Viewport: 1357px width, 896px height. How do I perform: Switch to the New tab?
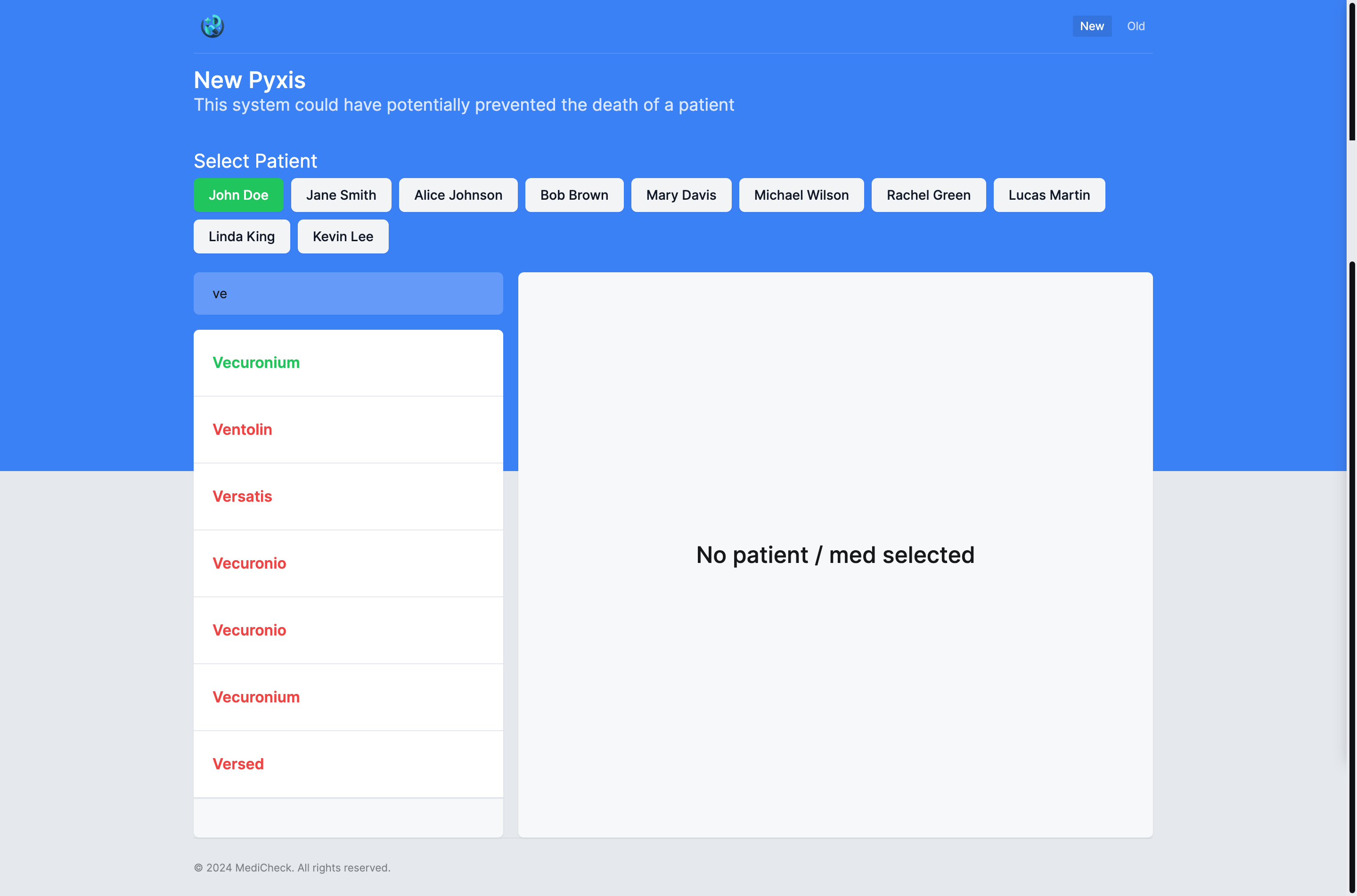coord(1091,26)
